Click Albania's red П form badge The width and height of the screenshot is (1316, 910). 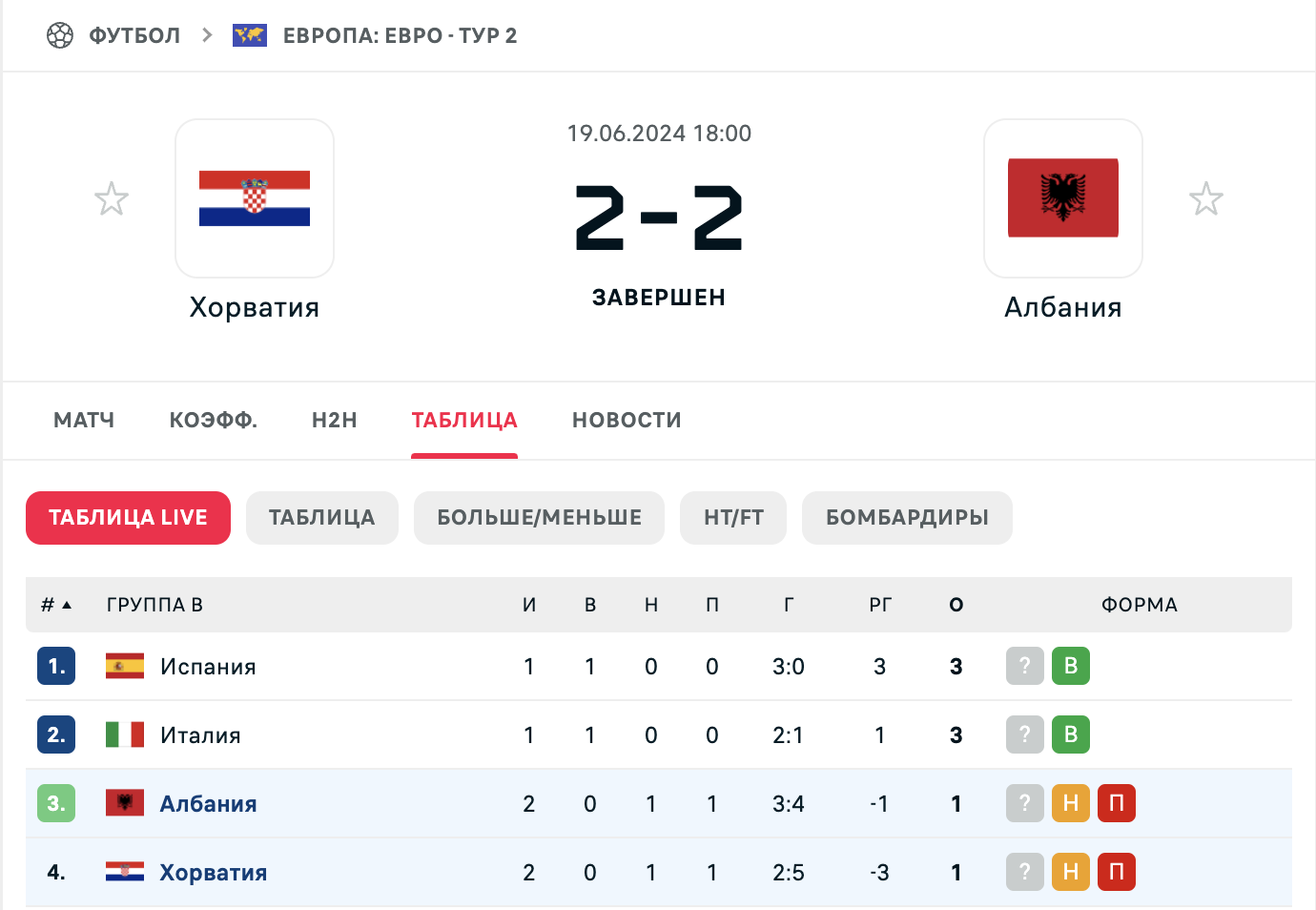(1117, 803)
